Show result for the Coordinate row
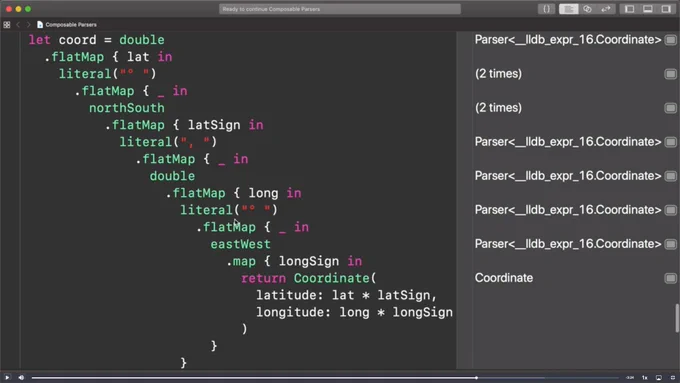Screen dimensions: 680x383 click(670, 278)
